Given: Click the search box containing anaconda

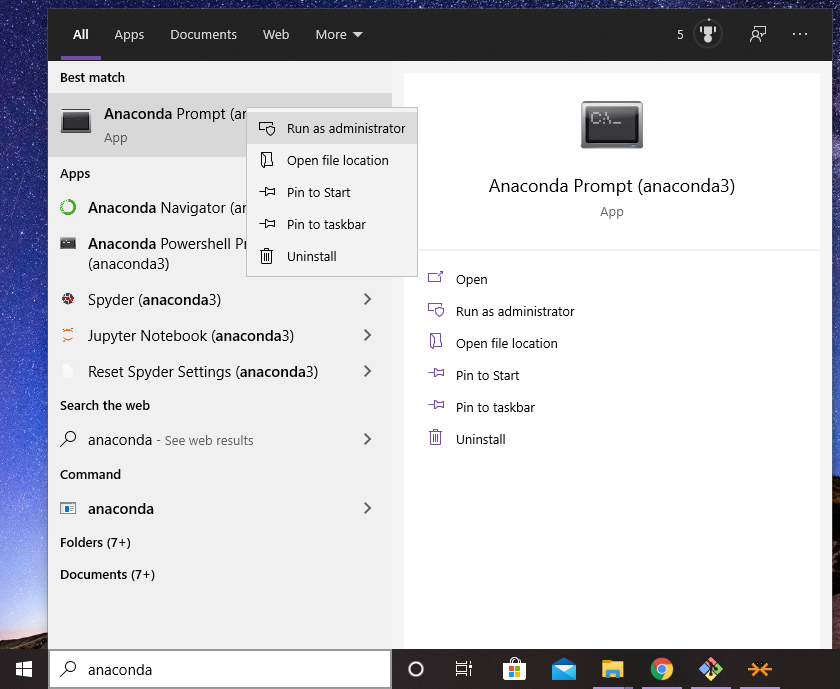Looking at the screenshot, I should click(220, 669).
